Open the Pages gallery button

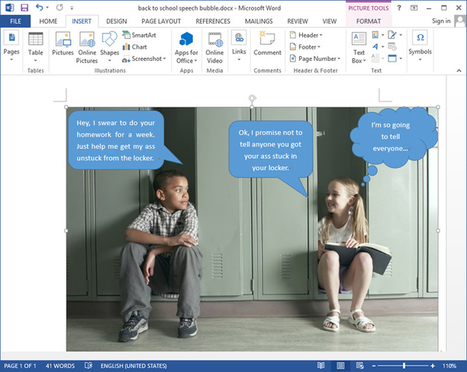click(11, 47)
